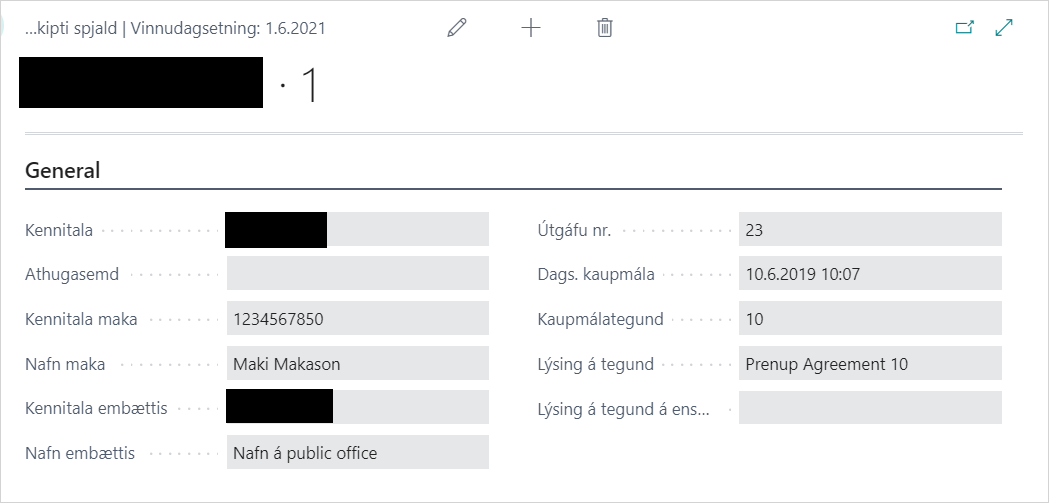Select the Kennitala maka field

tap(357, 319)
